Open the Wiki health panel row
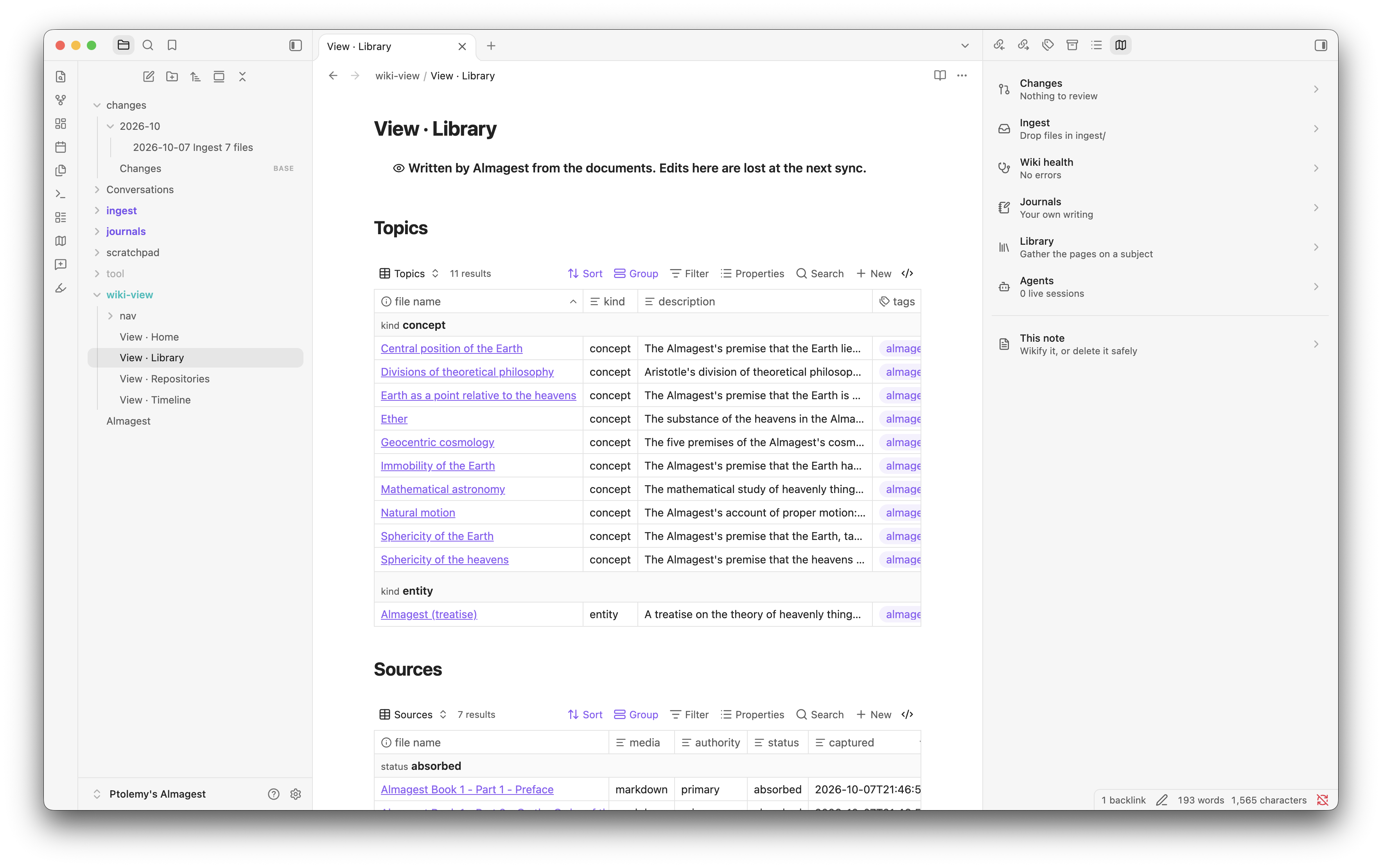1382x868 pixels. 1159,168
